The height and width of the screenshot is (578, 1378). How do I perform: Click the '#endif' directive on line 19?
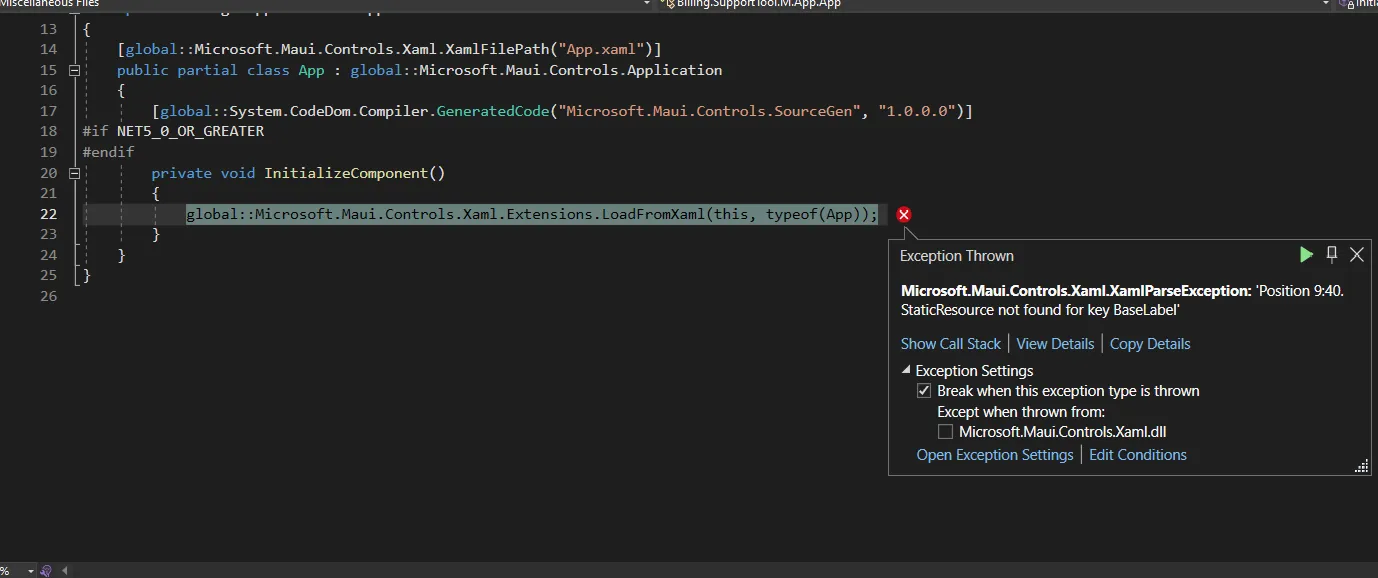click(108, 152)
